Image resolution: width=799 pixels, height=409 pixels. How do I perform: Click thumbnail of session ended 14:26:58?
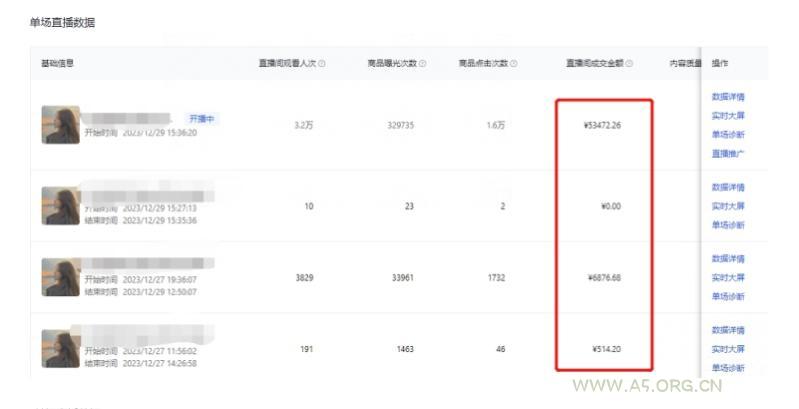(x=61, y=348)
